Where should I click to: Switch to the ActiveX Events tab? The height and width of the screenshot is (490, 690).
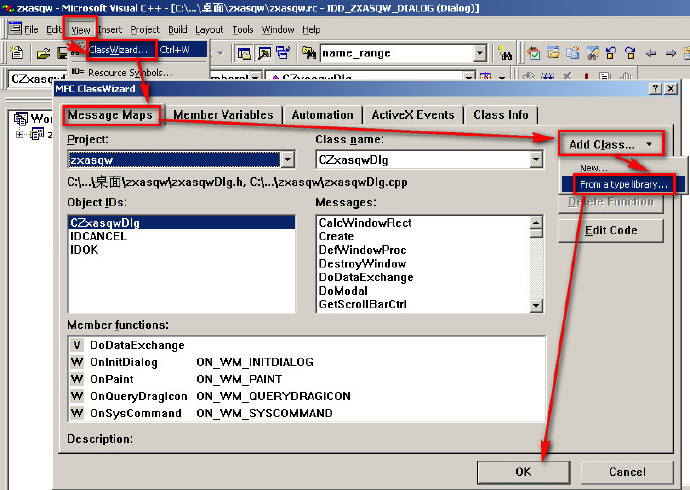413,115
